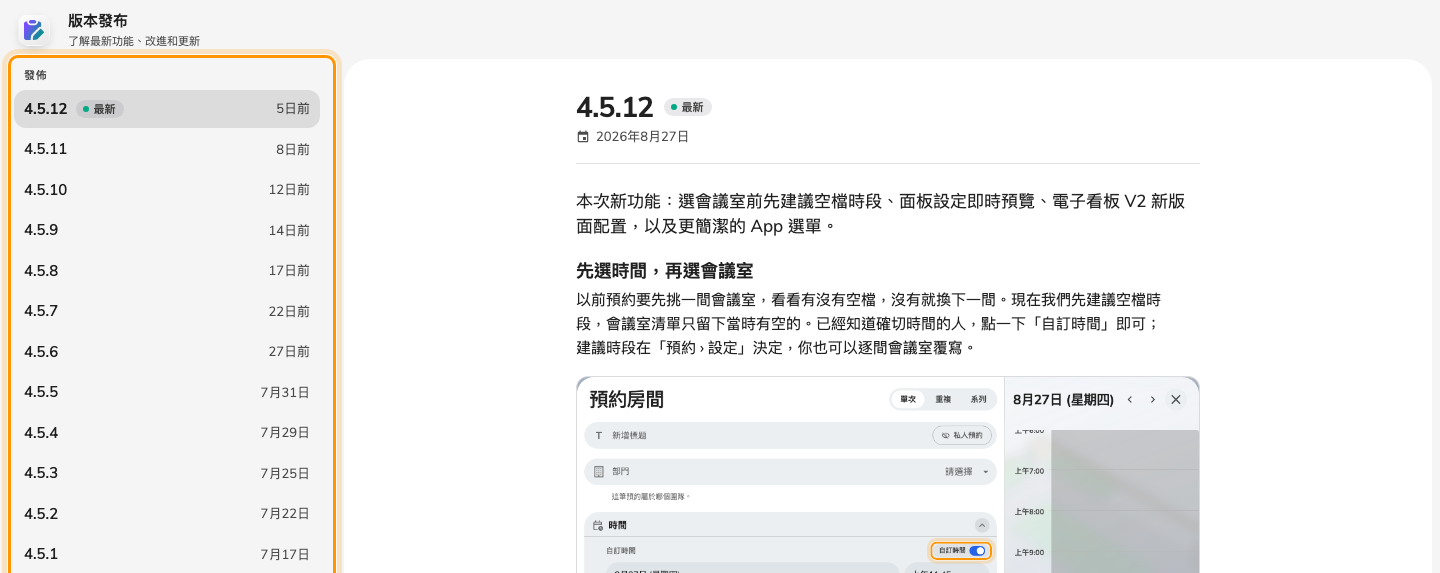Click the subtitle 了解最新功能、改進和更新
1440x573 pixels.
134,41
